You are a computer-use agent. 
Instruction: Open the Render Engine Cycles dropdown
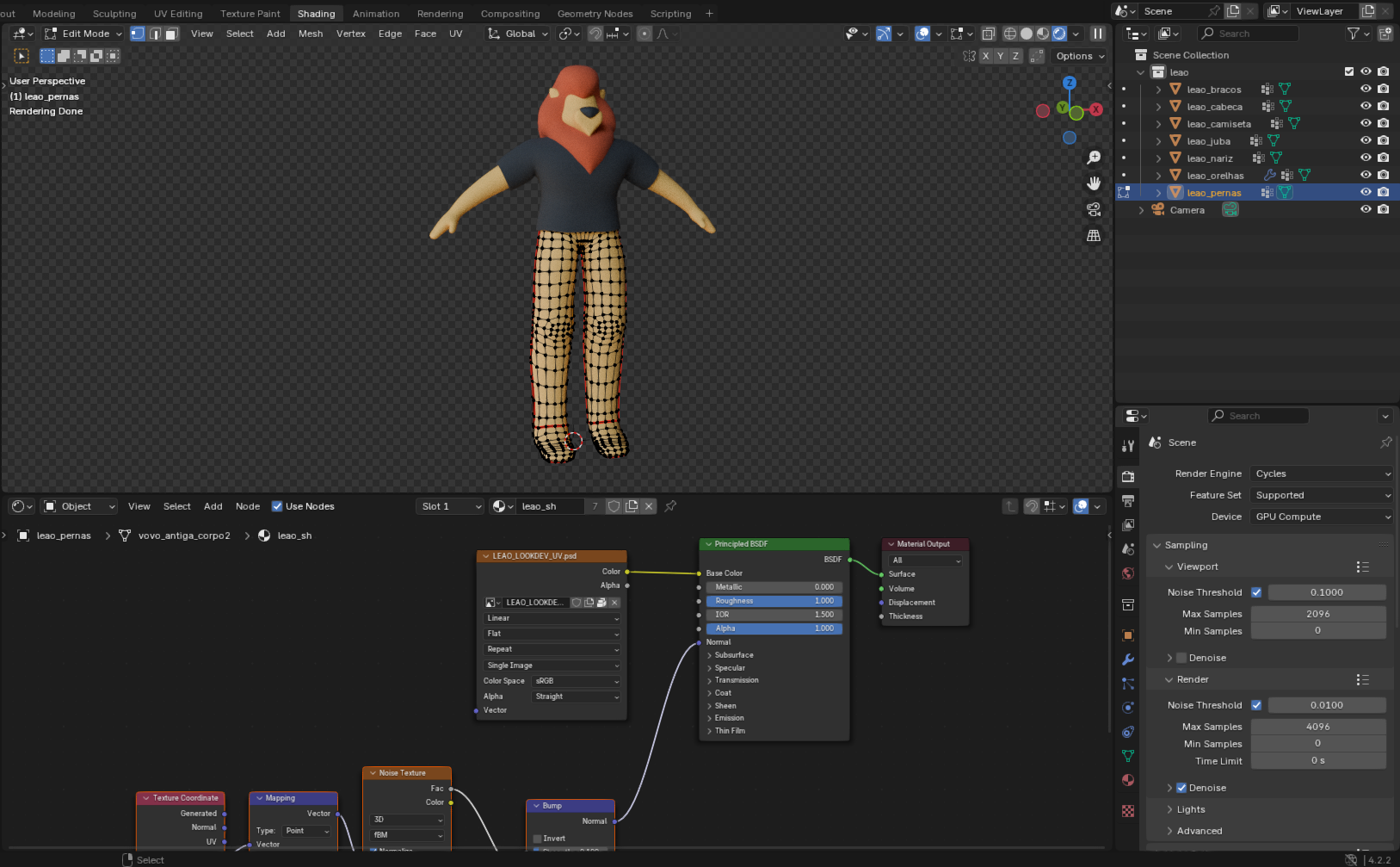click(x=1322, y=474)
